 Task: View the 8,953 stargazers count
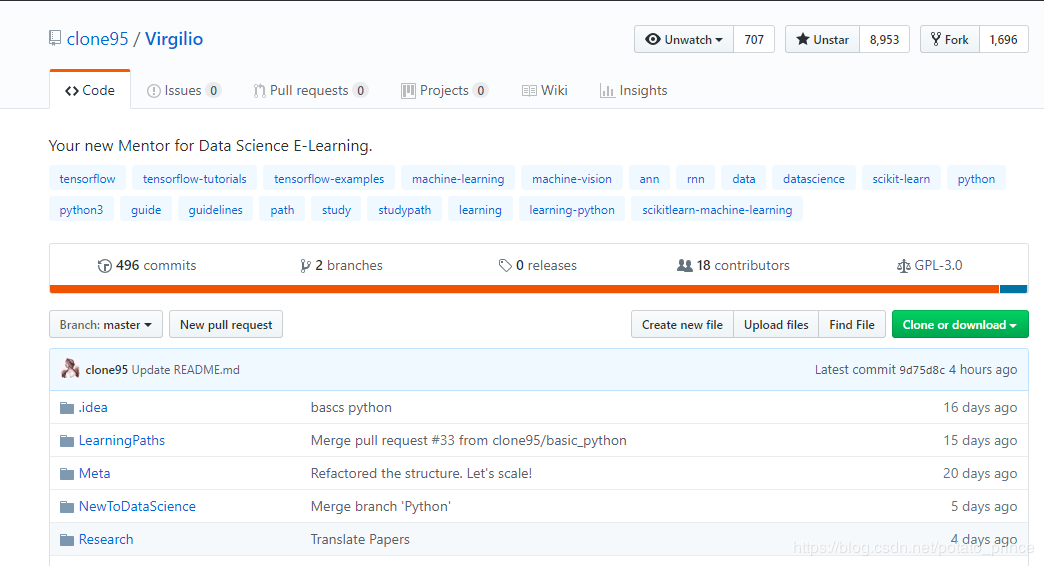pyautogui.click(x=884, y=39)
